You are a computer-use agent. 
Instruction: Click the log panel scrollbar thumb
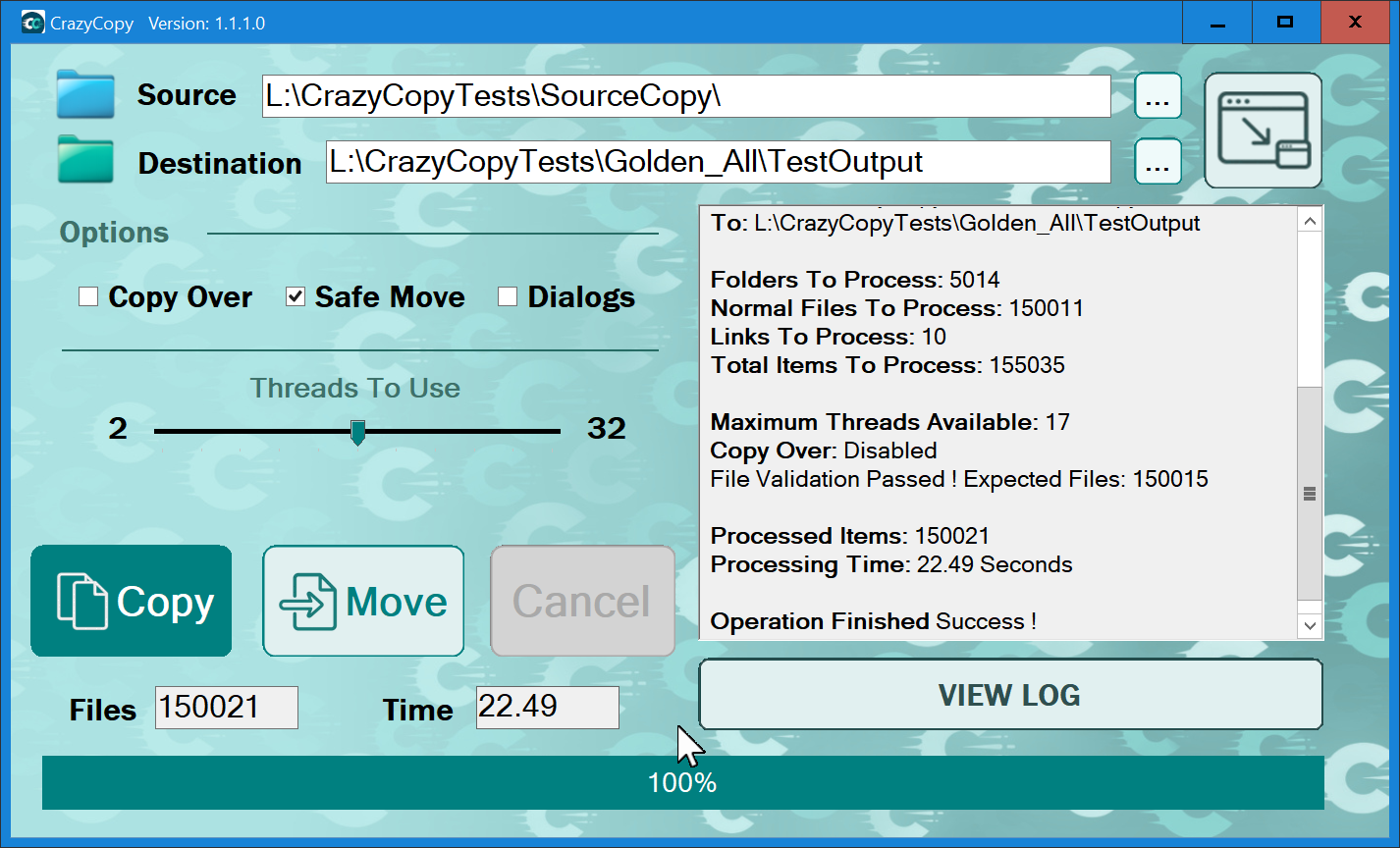1310,493
